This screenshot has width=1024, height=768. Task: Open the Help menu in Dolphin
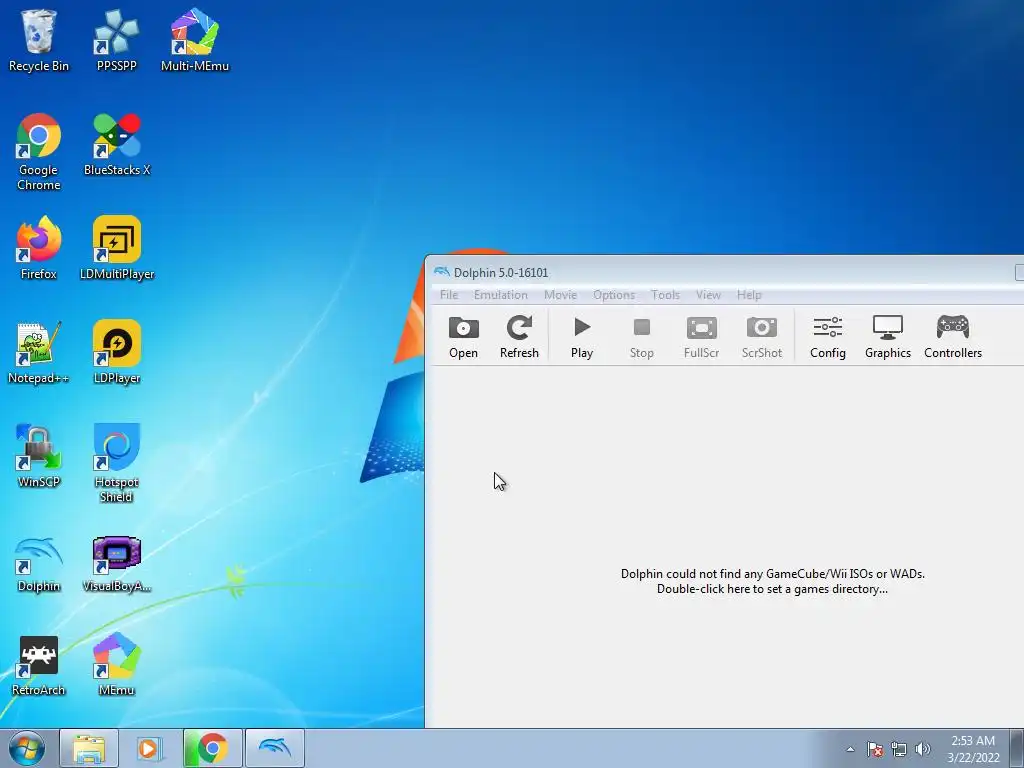pyautogui.click(x=749, y=295)
